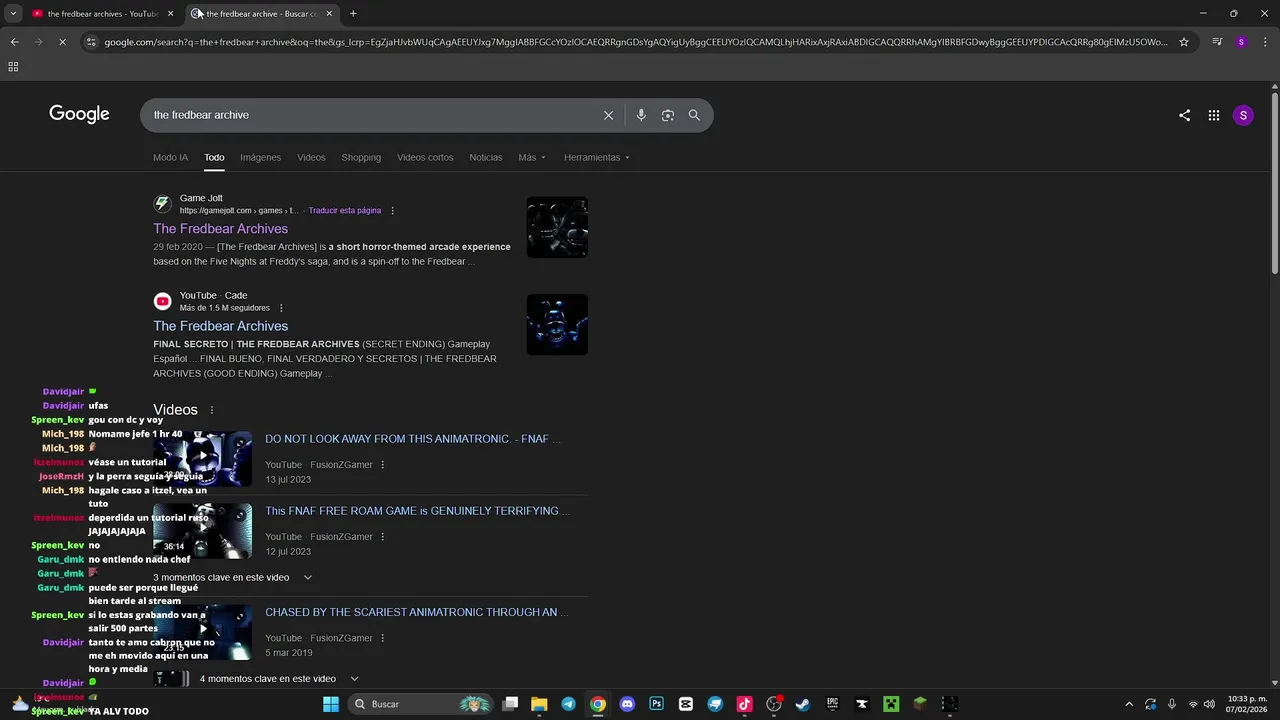Open Epic Games Launcher from taskbar
Image resolution: width=1280 pixels, height=720 pixels.
pyautogui.click(x=832, y=704)
